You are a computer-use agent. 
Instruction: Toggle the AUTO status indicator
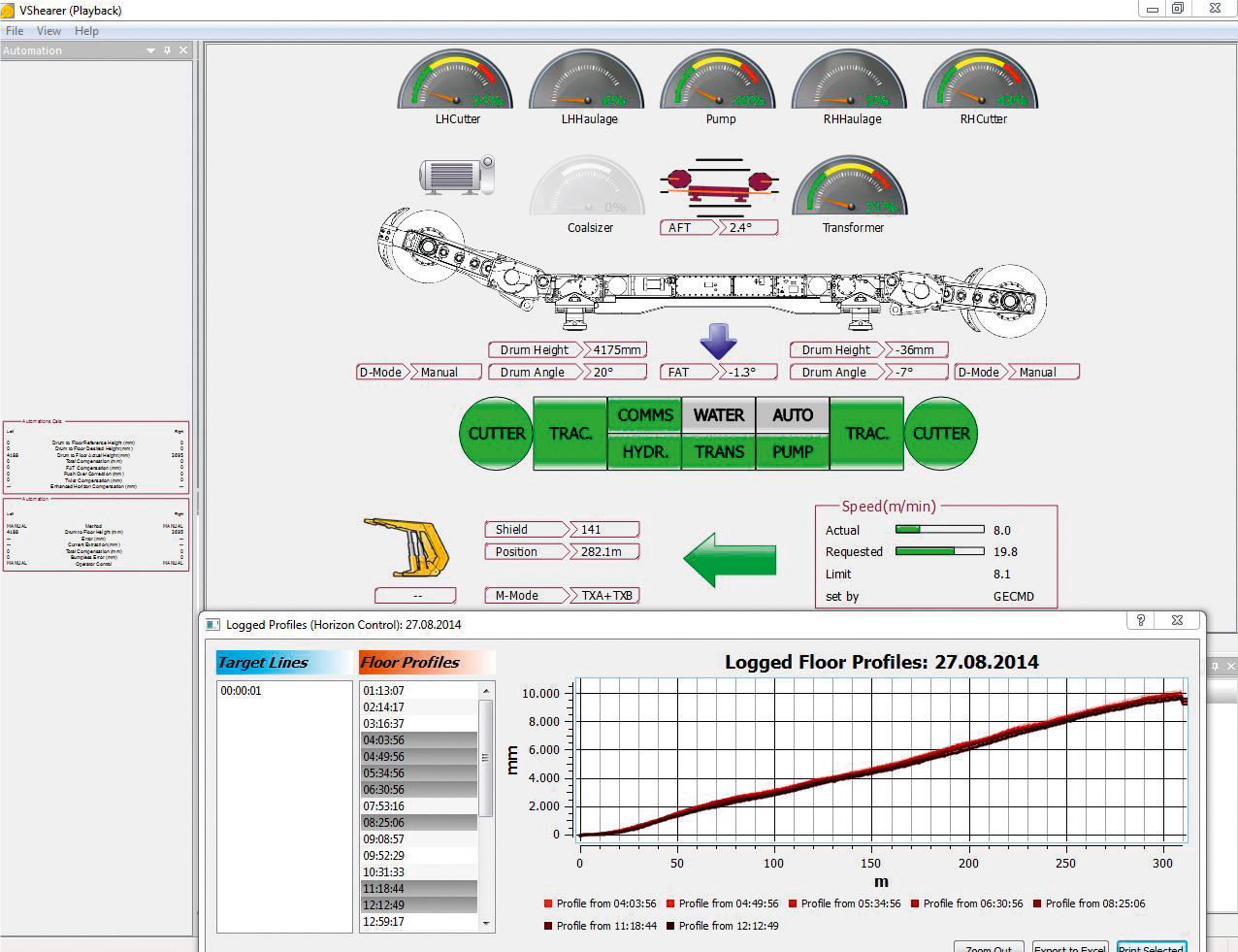click(x=792, y=415)
